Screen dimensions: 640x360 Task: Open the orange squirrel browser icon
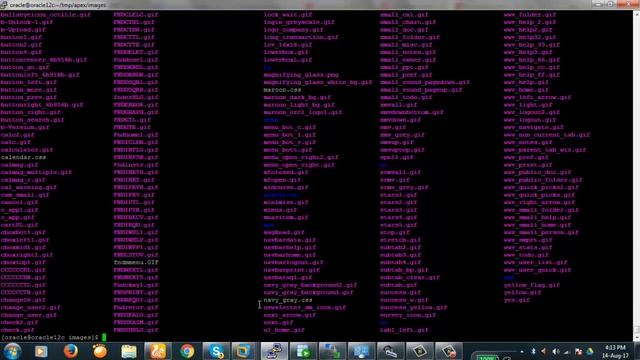pos(158,351)
